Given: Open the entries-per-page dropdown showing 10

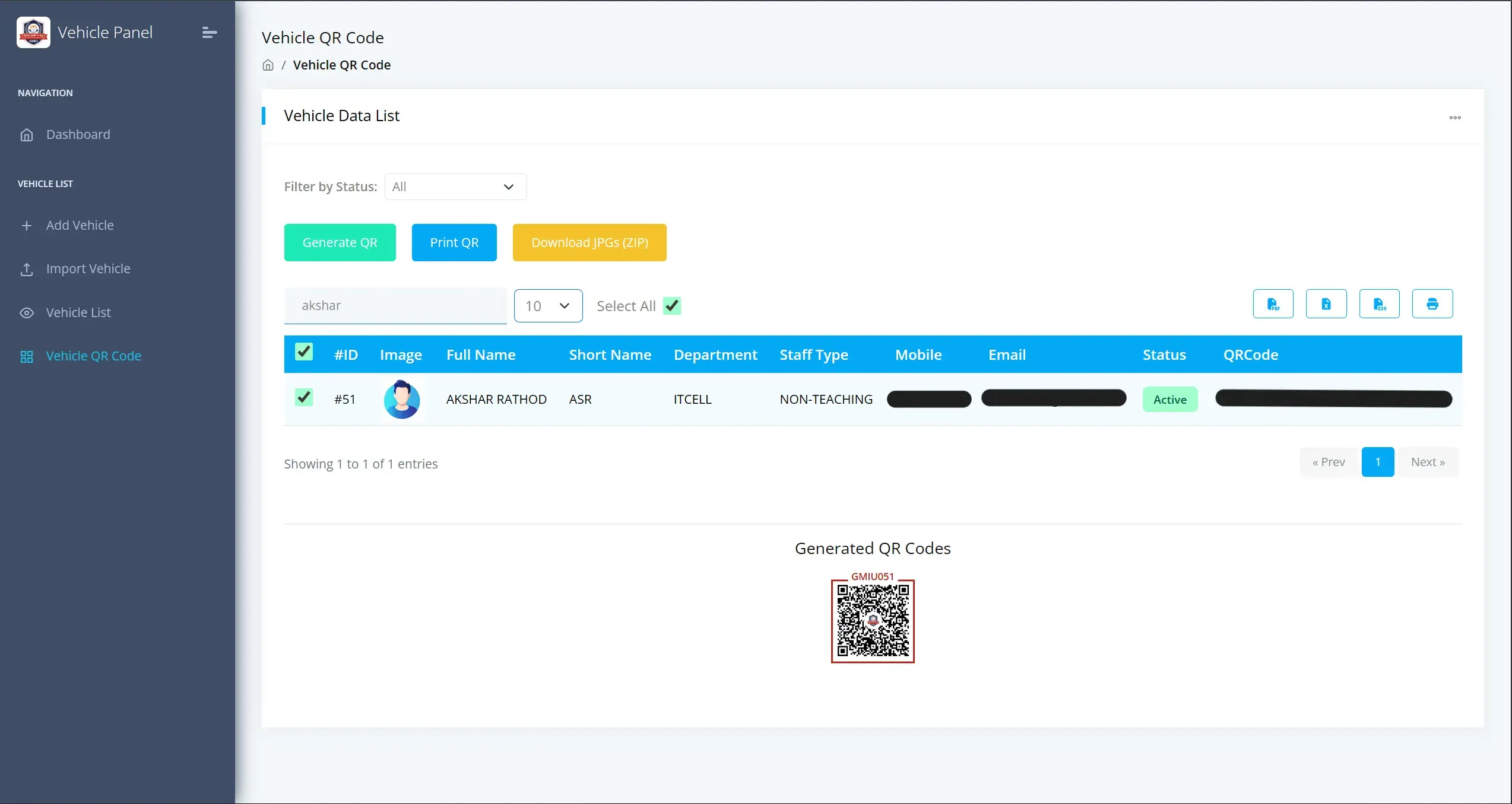Looking at the screenshot, I should pyautogui.click(x=548, y=306).
